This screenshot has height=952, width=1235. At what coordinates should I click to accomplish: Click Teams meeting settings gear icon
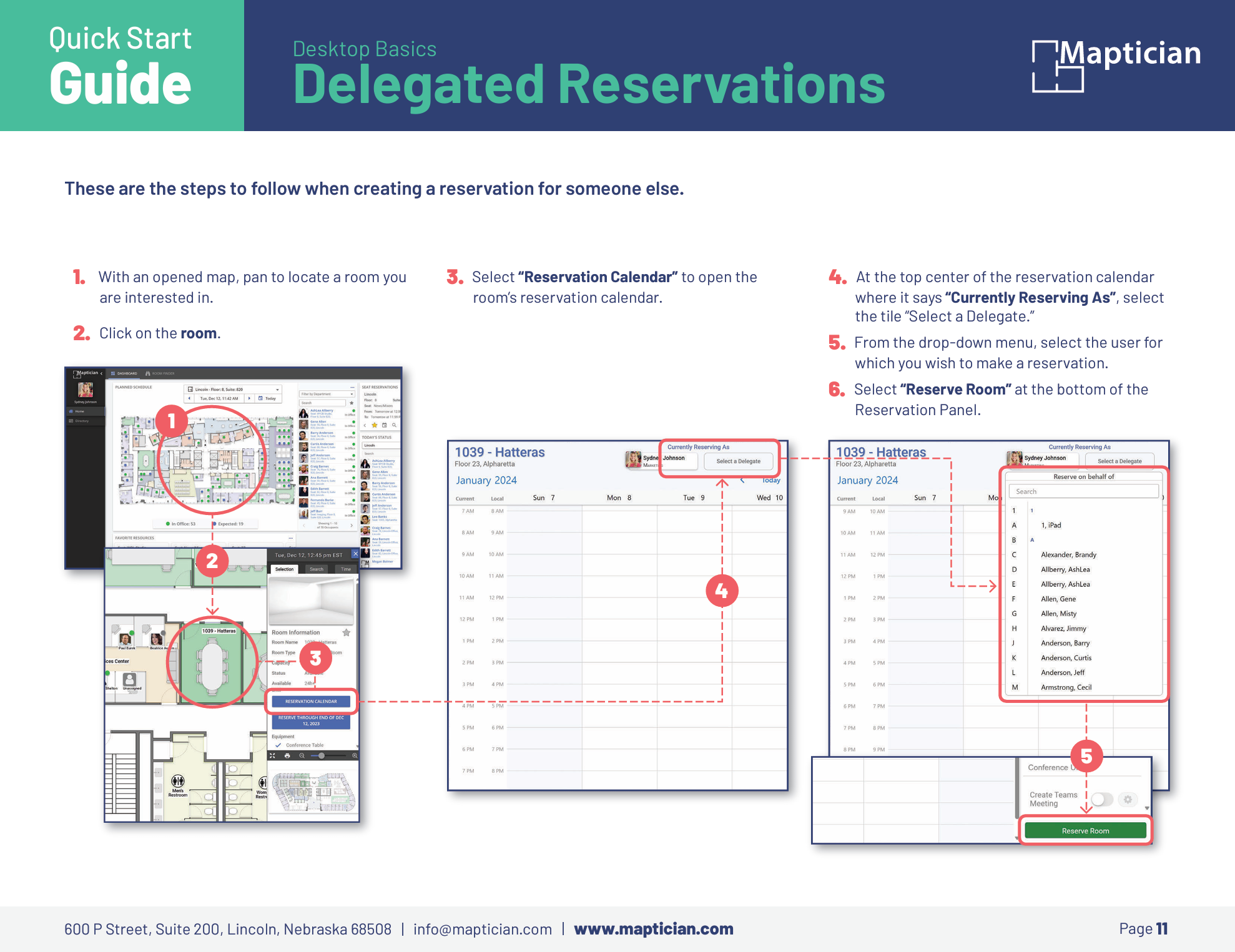pos(1128,800)
